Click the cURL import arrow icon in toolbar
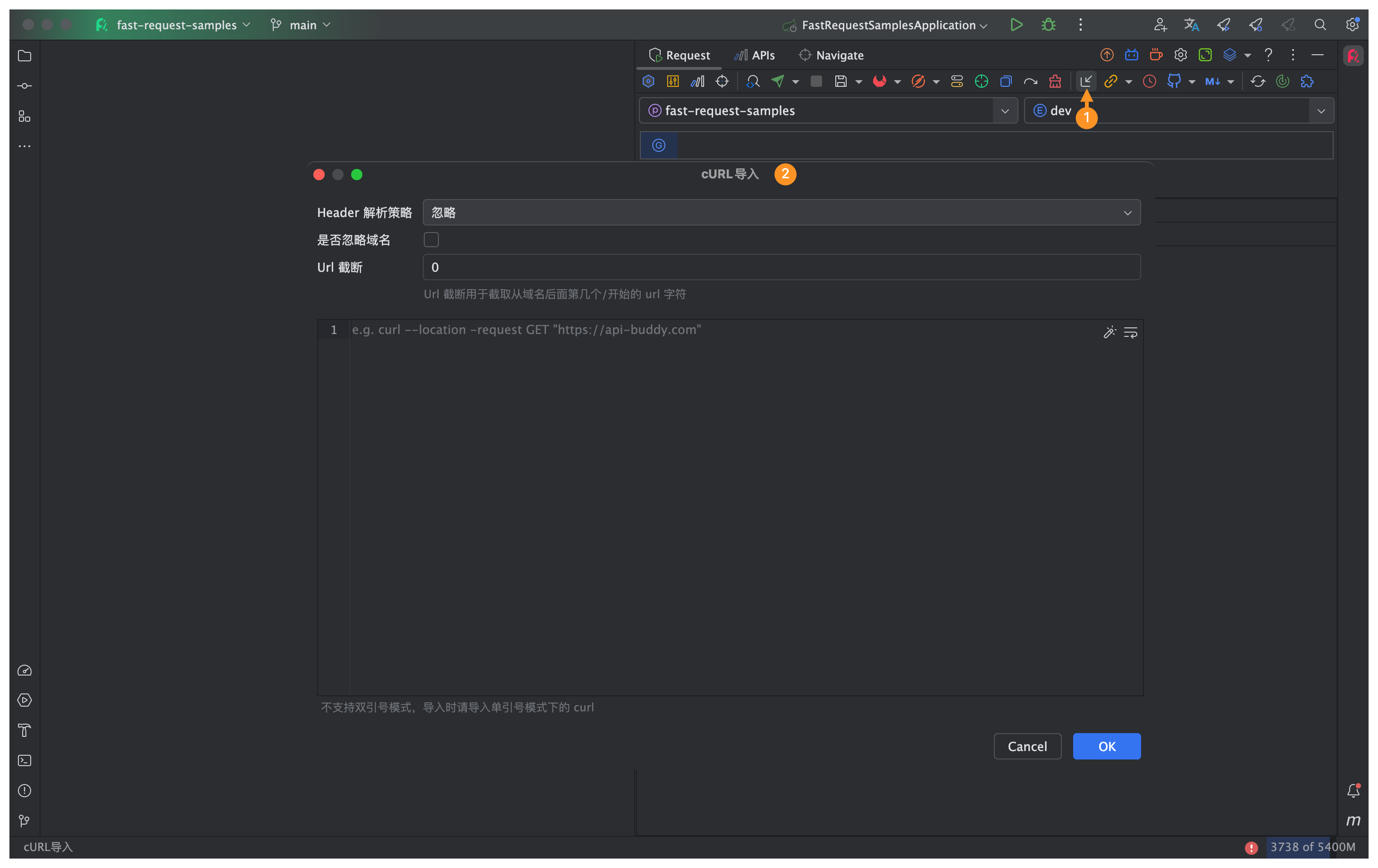This screenshot has width=1378, height=868. pos(1085,81)
